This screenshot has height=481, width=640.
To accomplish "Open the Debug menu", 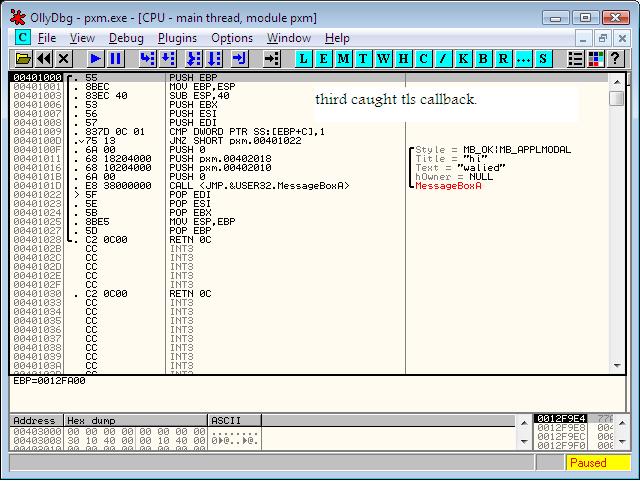I will [126, 38].
